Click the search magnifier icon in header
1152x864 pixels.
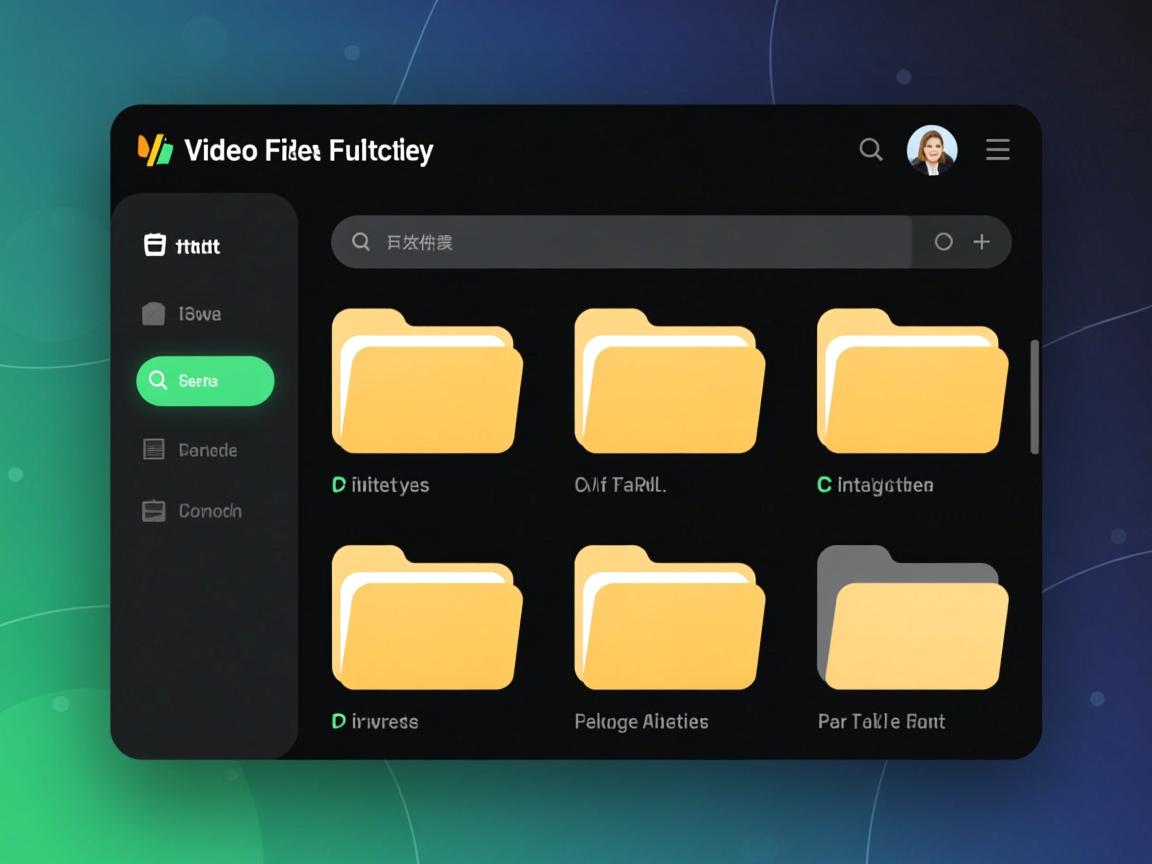click(x=871, y=150)
